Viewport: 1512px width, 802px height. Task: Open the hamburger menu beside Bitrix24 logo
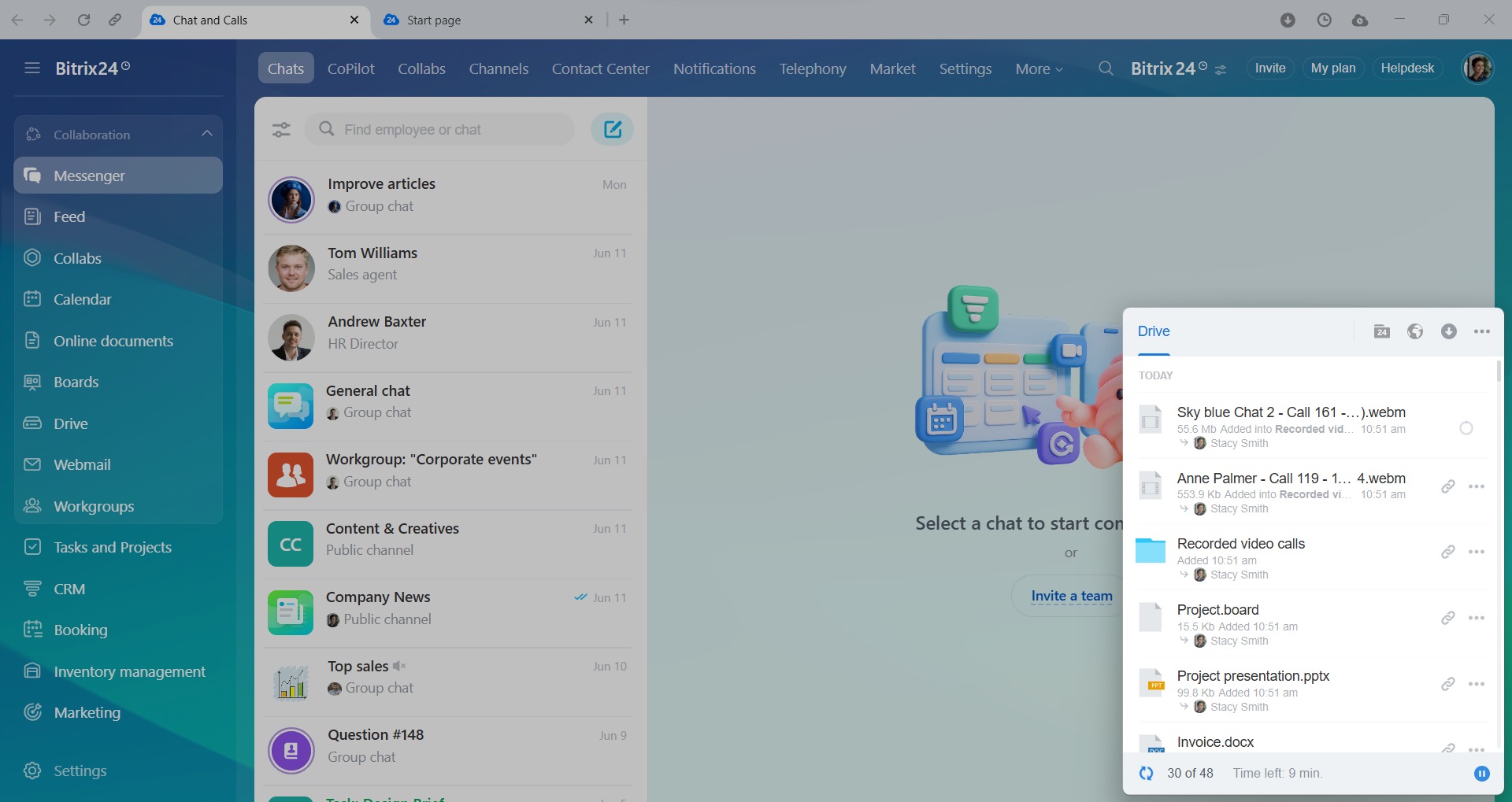point(32,68)
